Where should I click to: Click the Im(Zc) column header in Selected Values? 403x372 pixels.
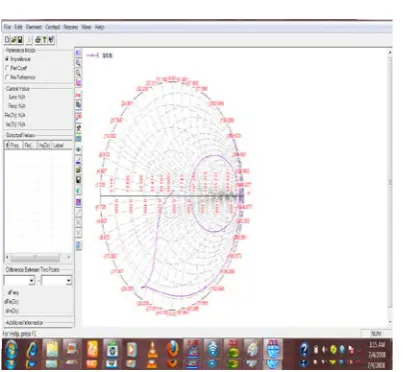coord(44,145)
